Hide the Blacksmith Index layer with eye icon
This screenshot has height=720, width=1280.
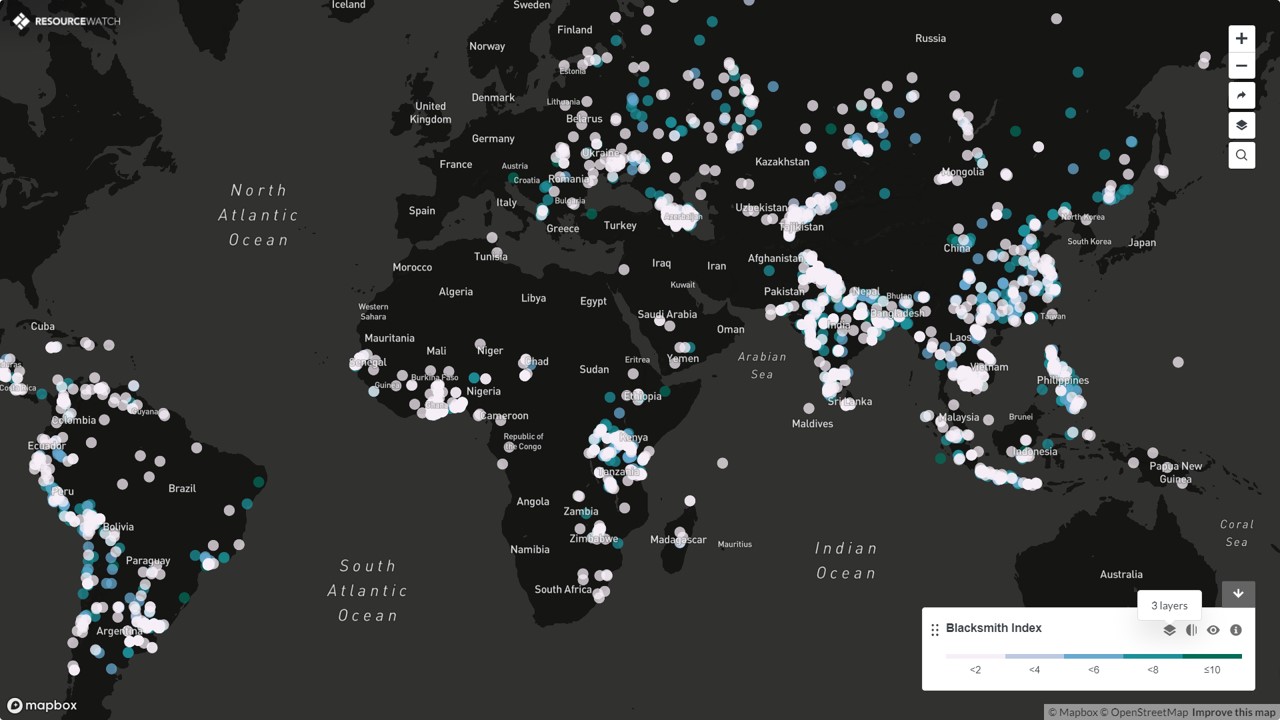pos(1213,630)
